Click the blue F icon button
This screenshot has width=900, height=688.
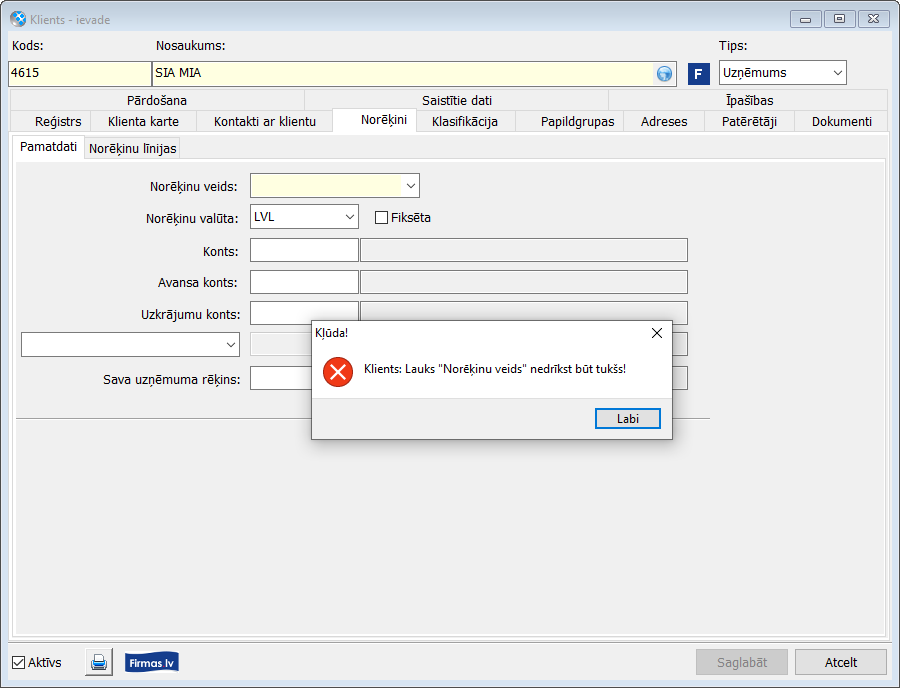click(699, 74)
